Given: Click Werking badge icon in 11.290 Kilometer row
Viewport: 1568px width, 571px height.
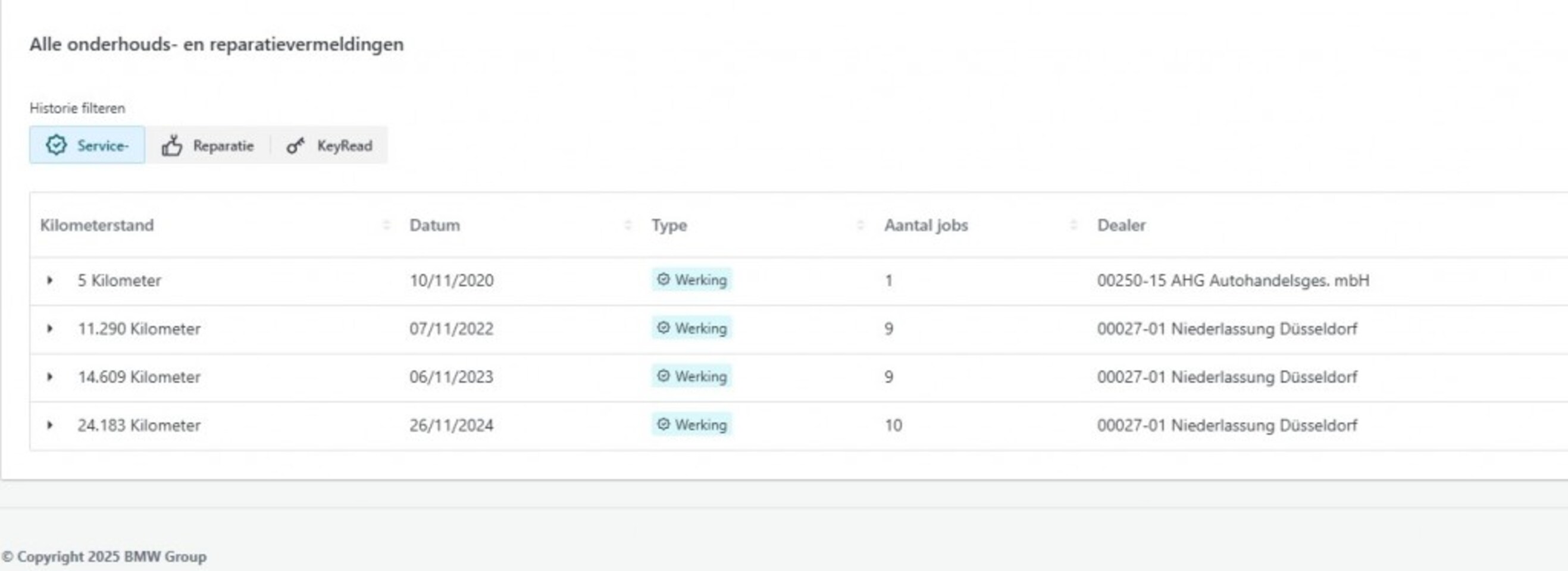Looking at the screenshot, I should (x=663, y=328).
